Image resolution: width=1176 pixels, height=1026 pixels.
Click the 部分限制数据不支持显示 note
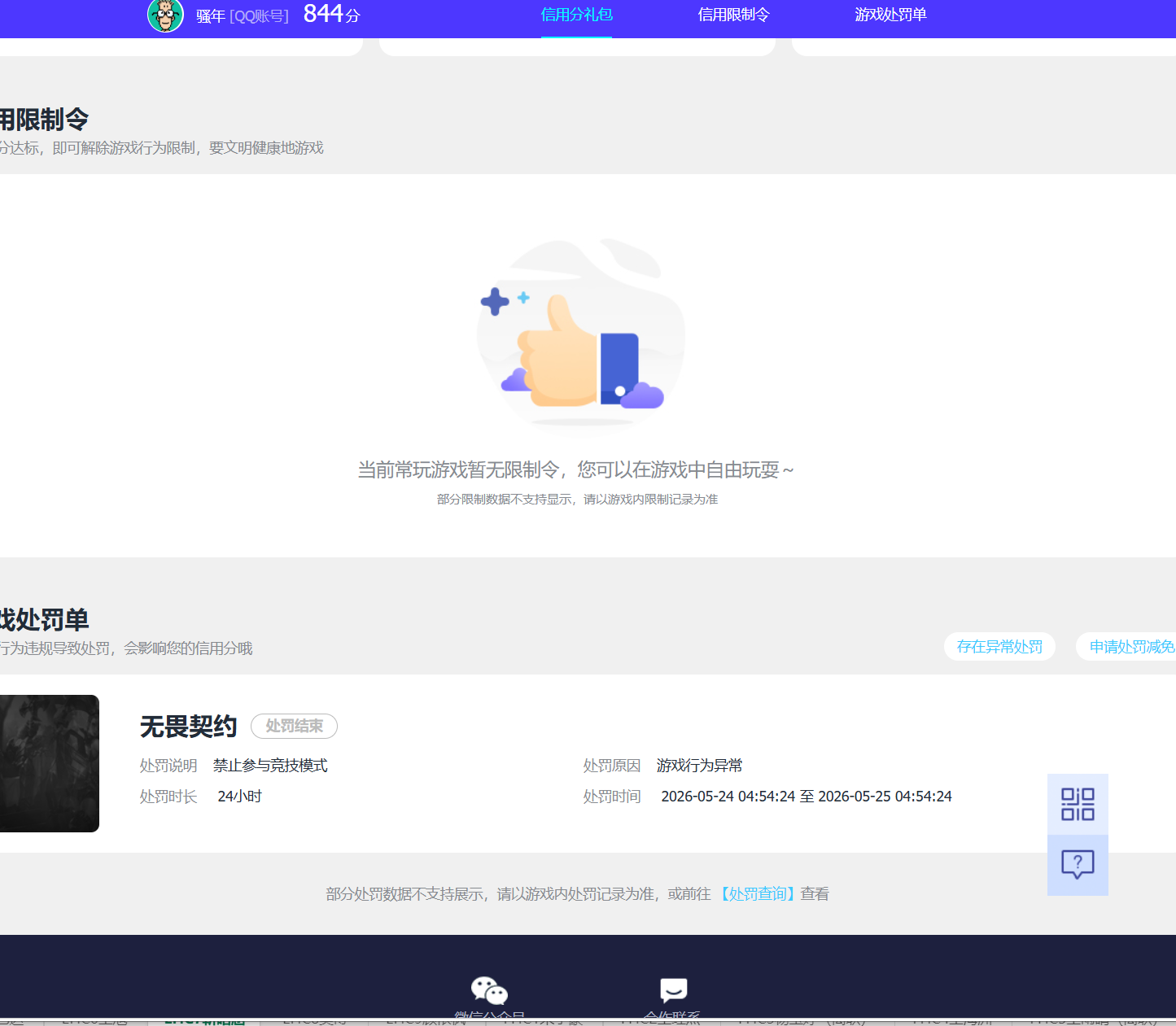577,500
